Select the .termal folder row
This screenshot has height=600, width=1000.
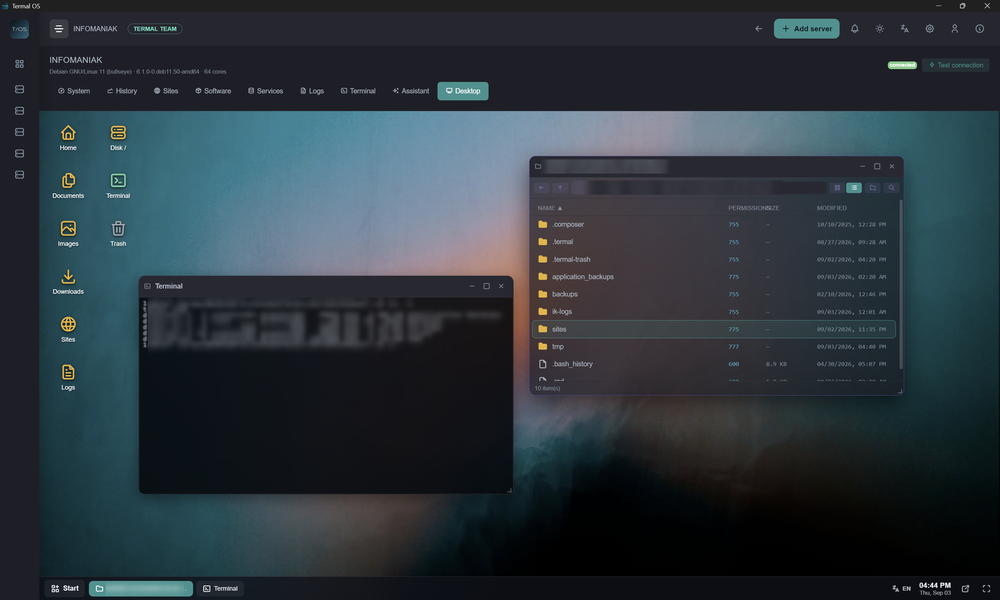[714, 242]
